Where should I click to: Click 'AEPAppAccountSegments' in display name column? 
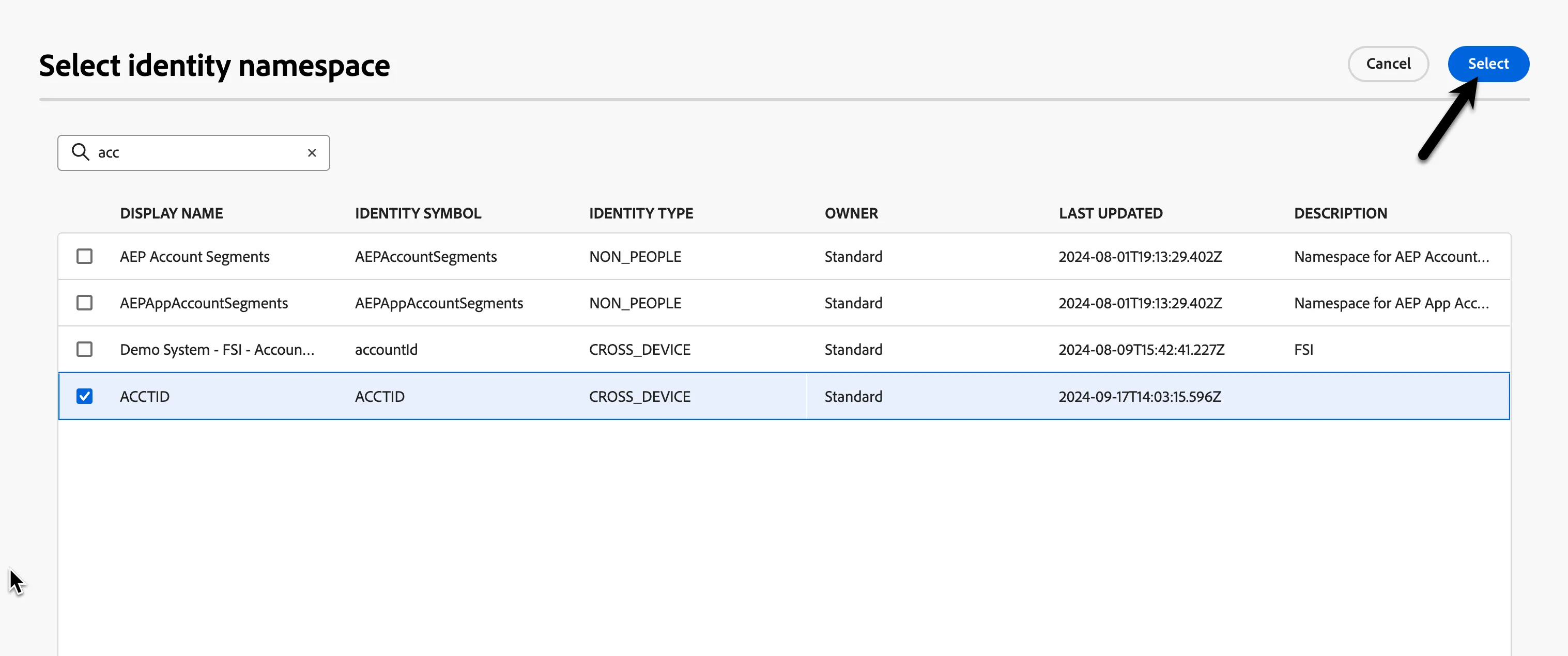pos(204,303)
